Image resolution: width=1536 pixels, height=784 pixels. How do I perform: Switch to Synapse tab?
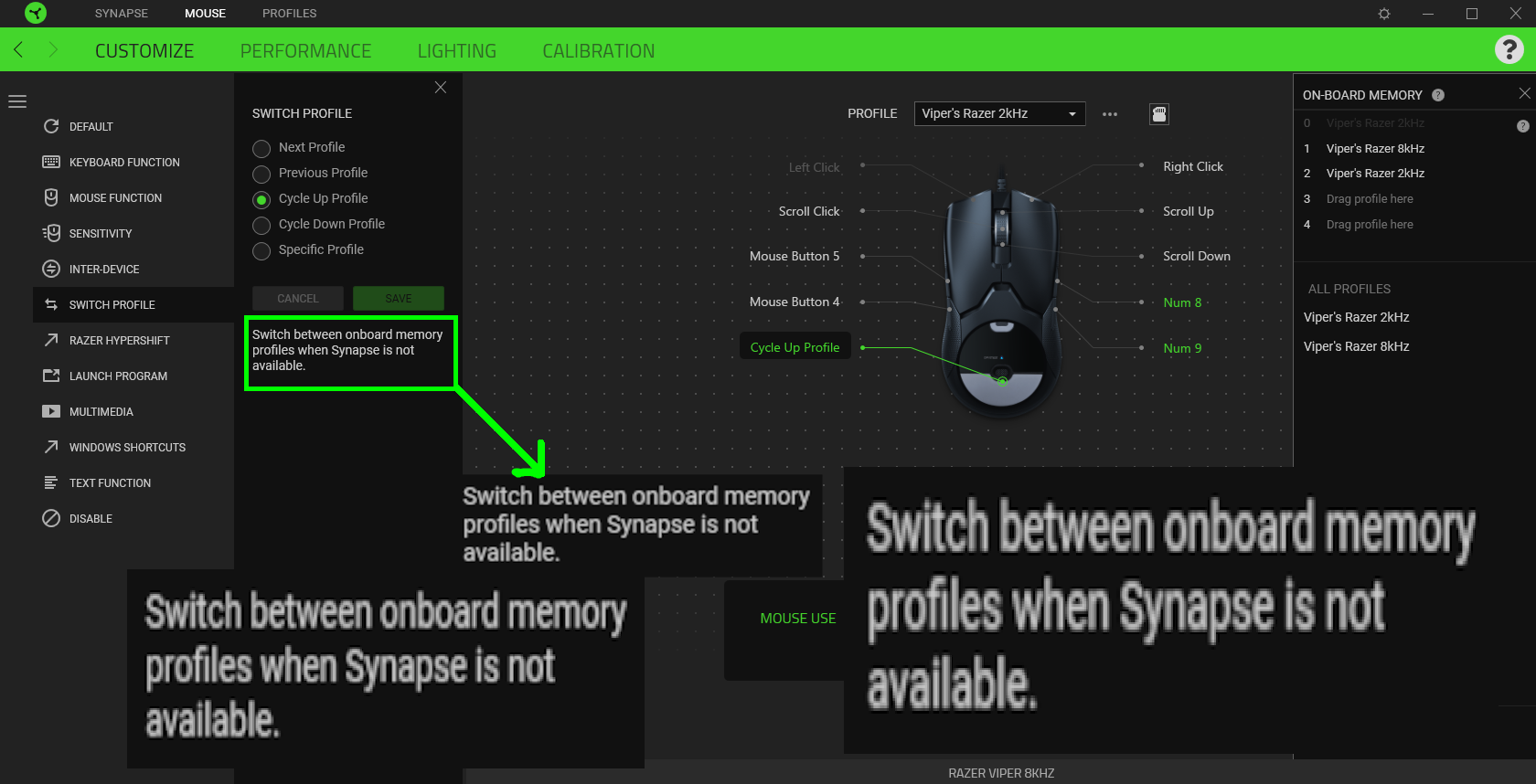[x=122, y=13]
